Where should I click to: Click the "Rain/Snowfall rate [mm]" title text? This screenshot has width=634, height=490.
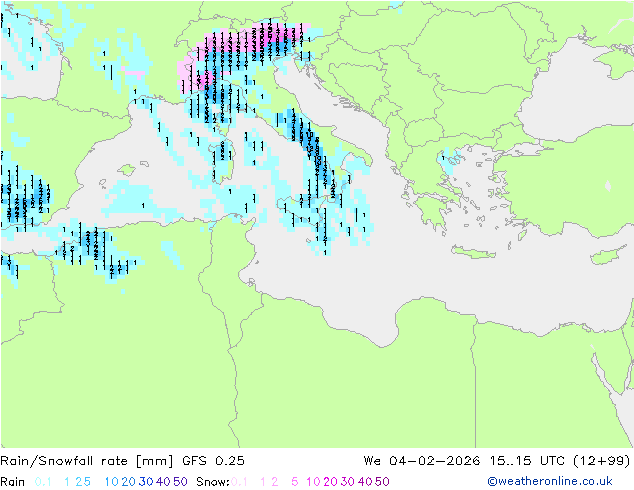pos(87,461)
